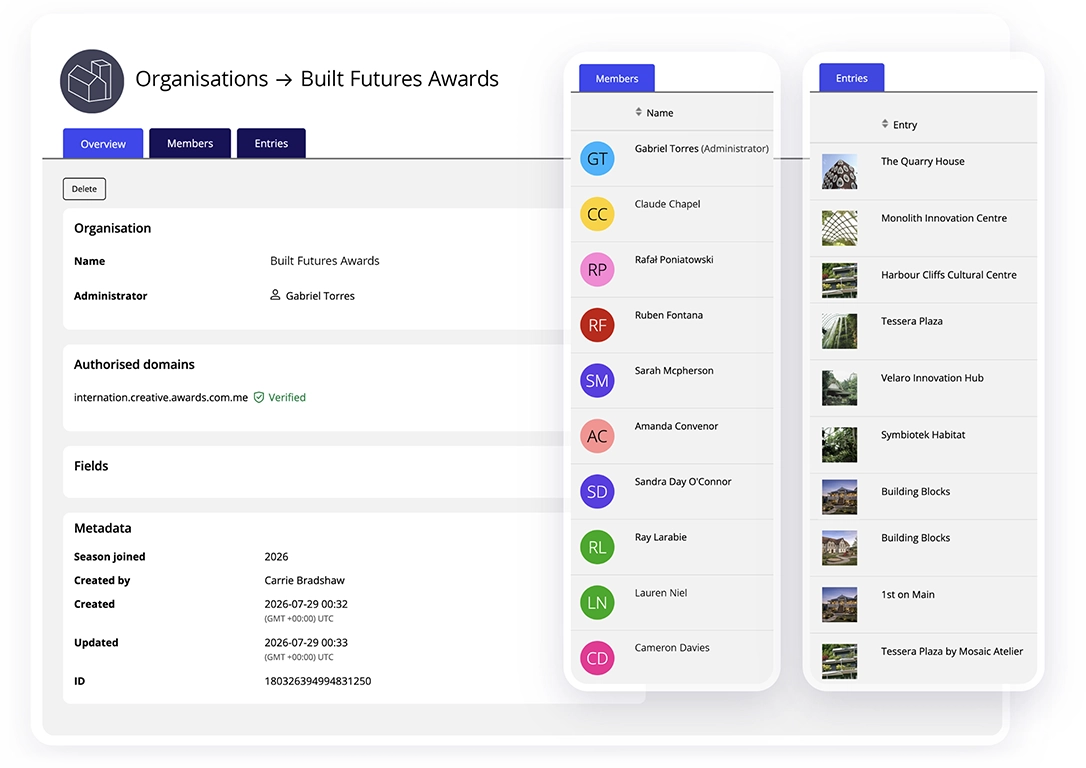Click the organisation building logo icon
Screen dimensions: 1086x768
91,81
